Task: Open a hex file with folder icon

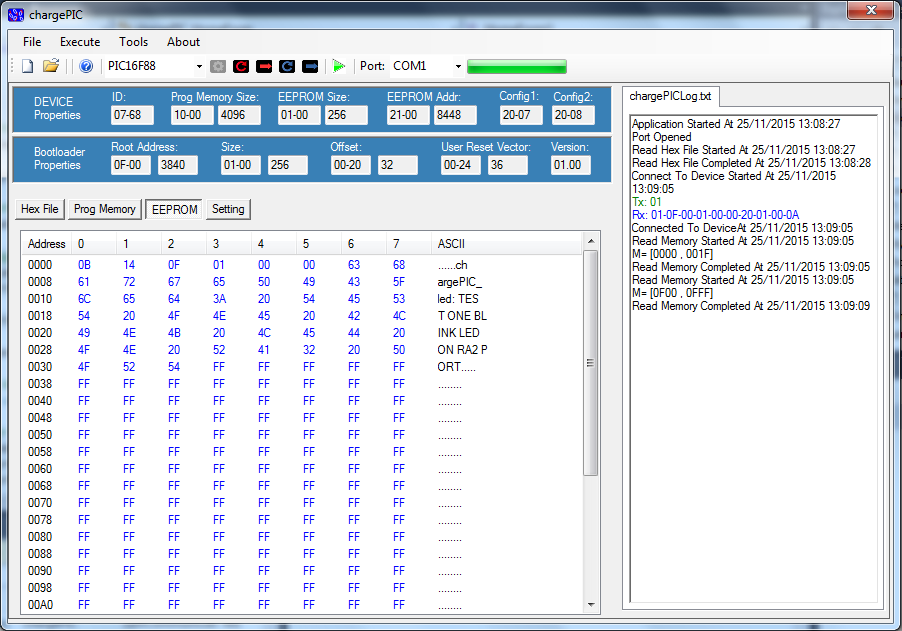Action: coord(50,66)
